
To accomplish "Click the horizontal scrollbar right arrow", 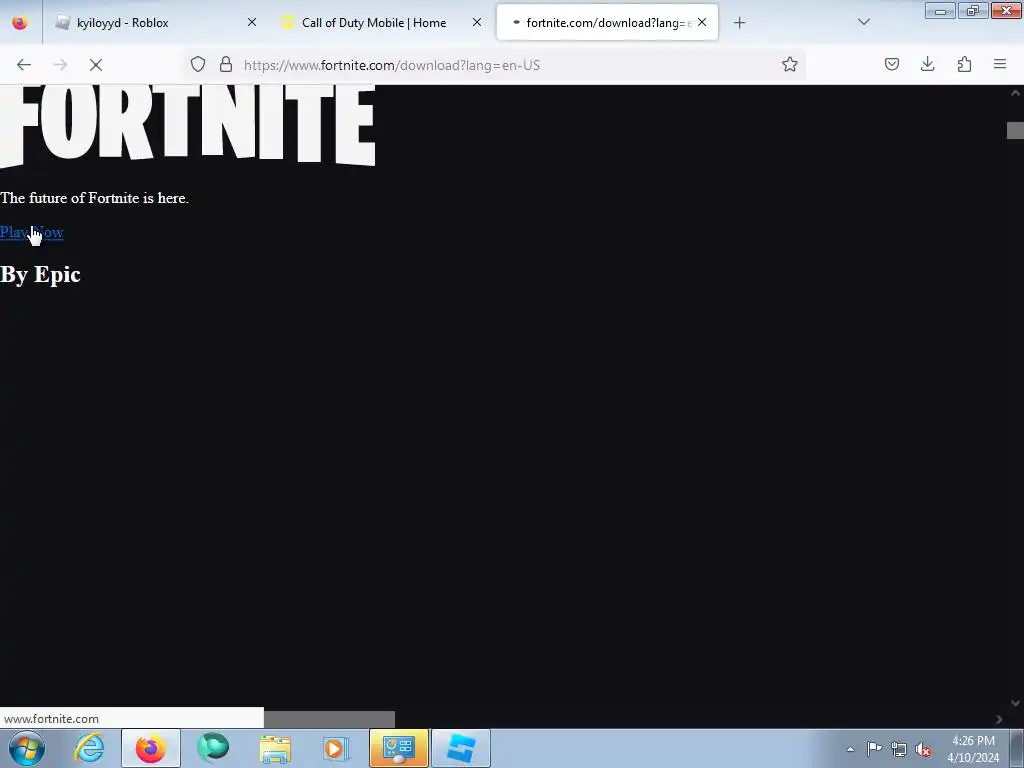I will 999,719.
